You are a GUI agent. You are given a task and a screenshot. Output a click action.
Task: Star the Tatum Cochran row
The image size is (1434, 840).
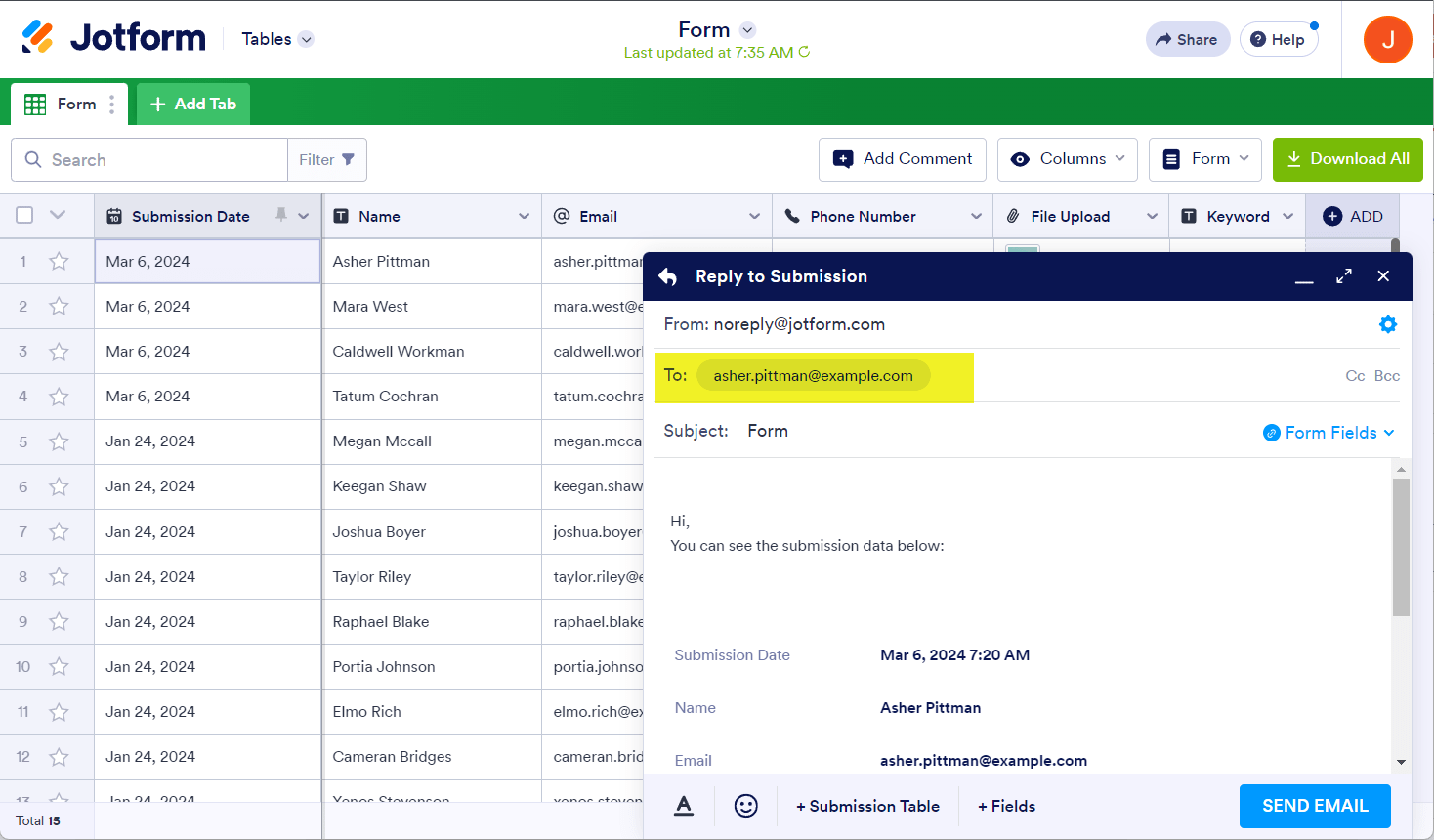point(60,397)
